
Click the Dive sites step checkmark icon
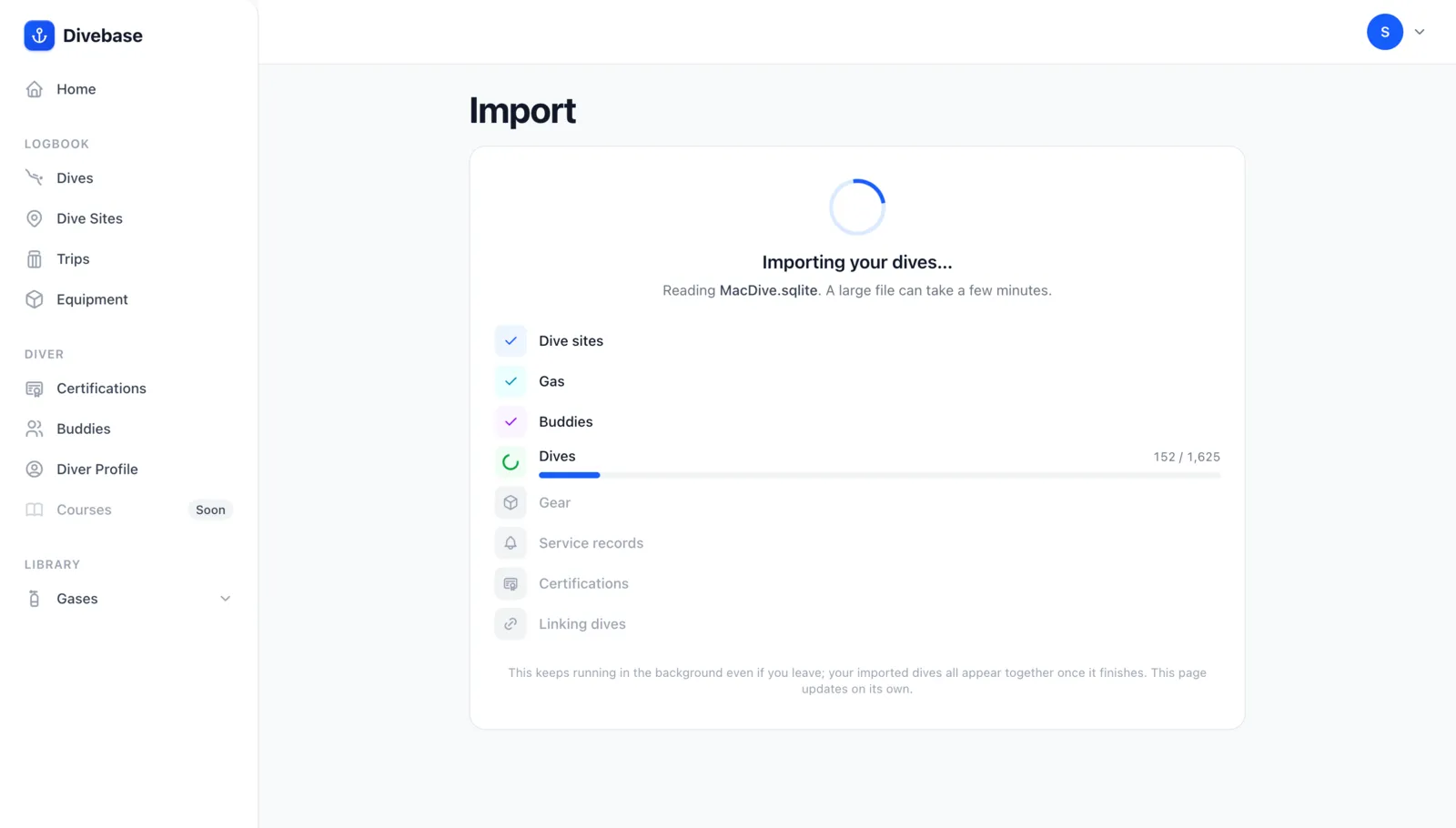(511, 340)
